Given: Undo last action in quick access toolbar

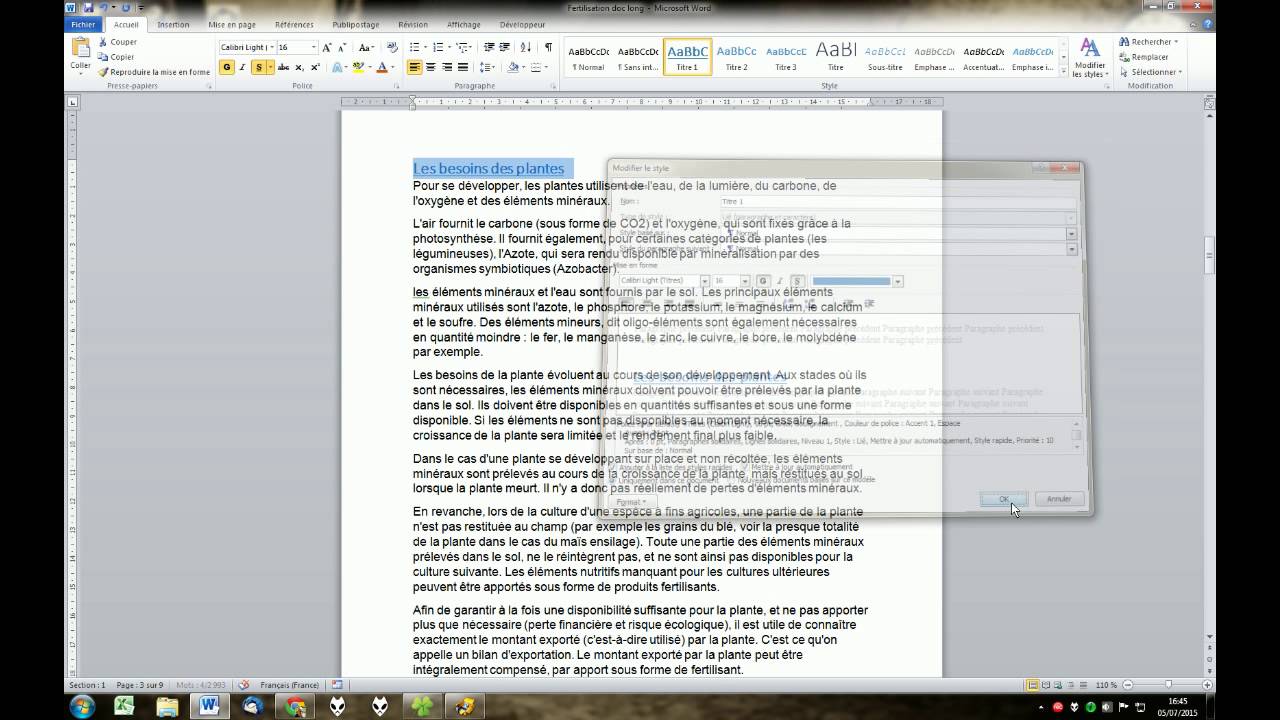Looking at the screenshot, I should point(102,7).
